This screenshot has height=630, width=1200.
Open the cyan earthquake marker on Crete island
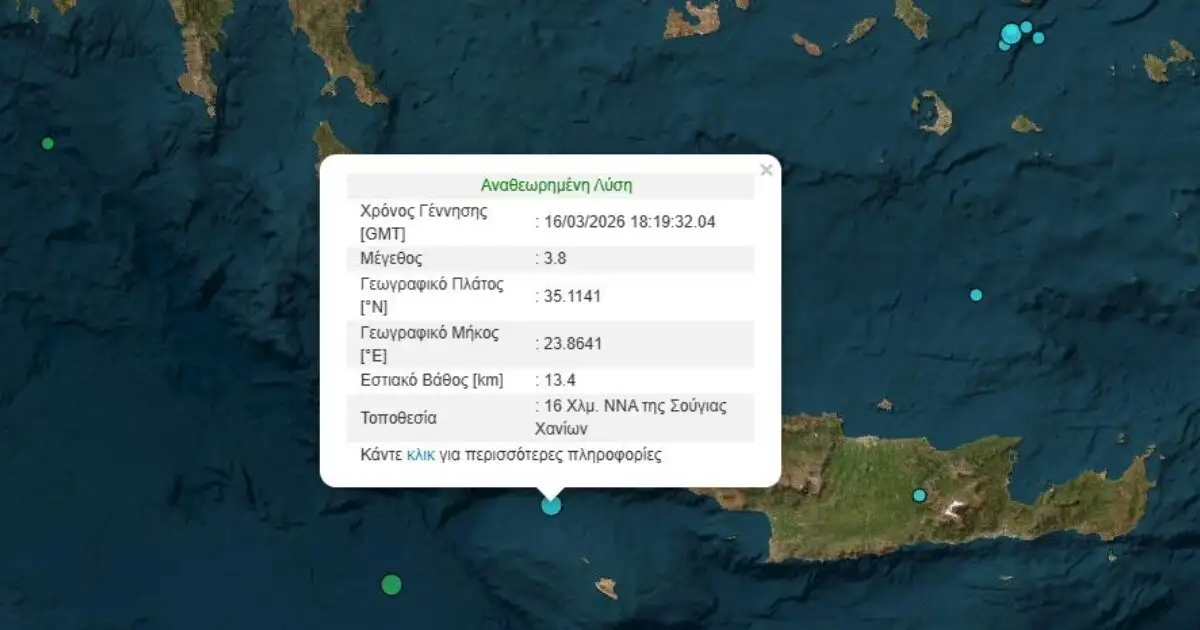tap(919, 495)
